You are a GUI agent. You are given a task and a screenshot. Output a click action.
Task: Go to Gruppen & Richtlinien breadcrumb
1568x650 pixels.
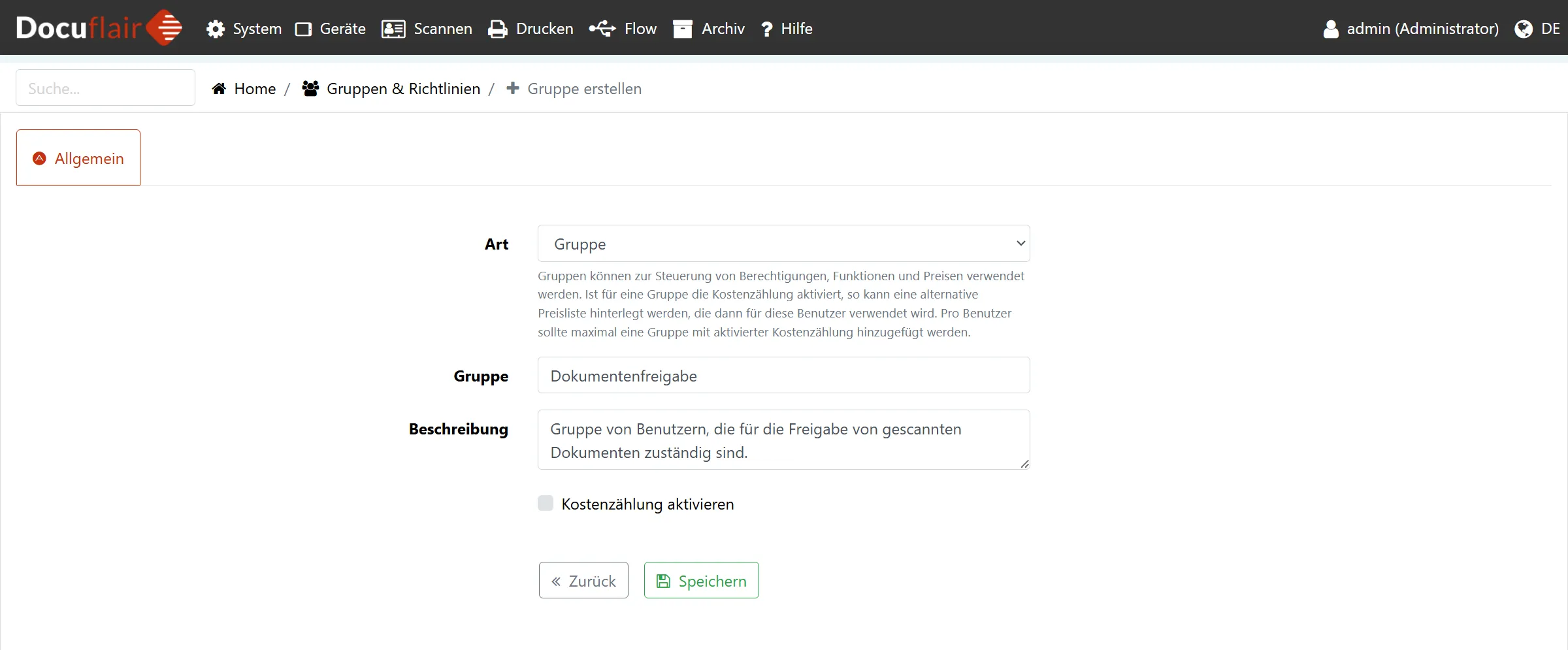402,89
